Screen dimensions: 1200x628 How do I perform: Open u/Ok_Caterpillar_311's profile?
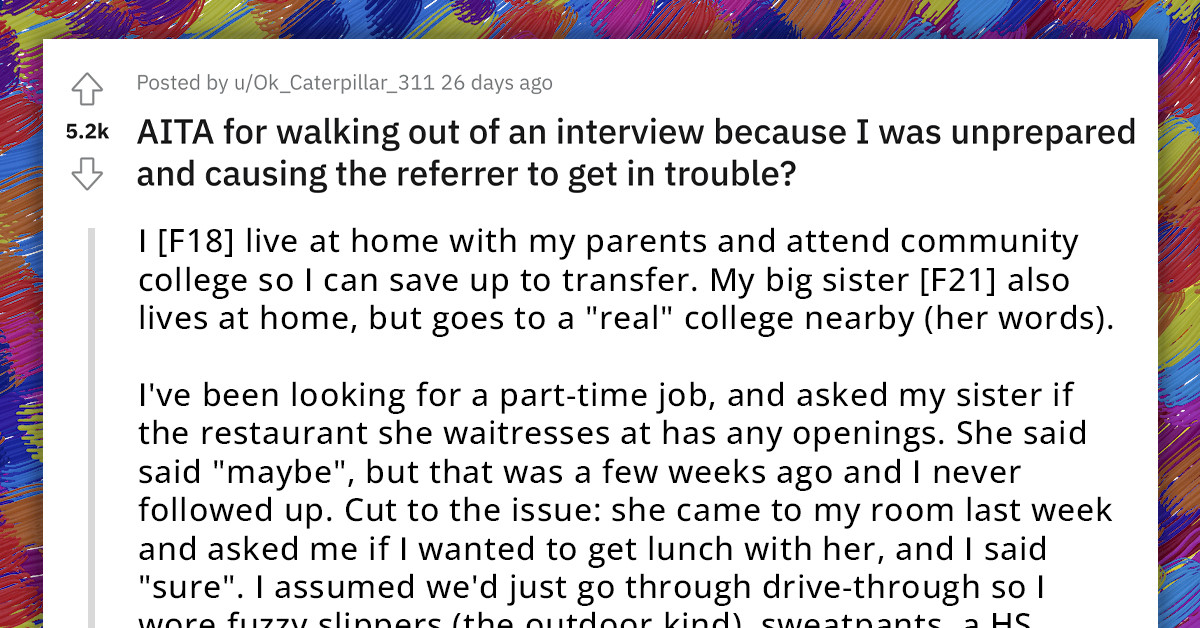point(333,83)
